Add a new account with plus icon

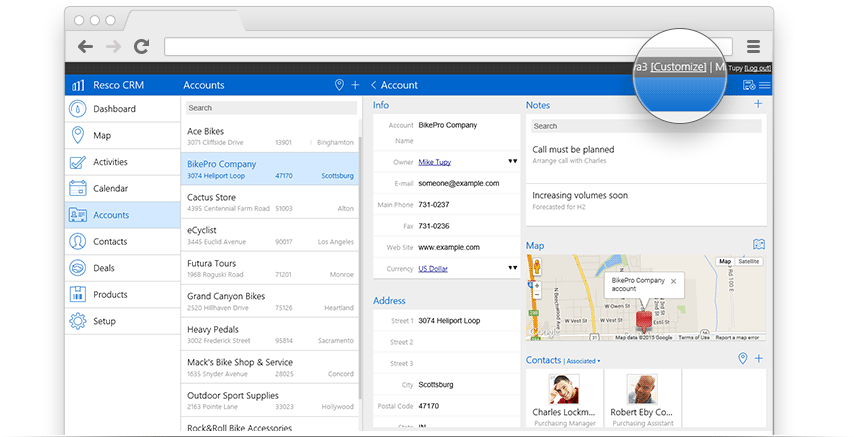[354, 85]
